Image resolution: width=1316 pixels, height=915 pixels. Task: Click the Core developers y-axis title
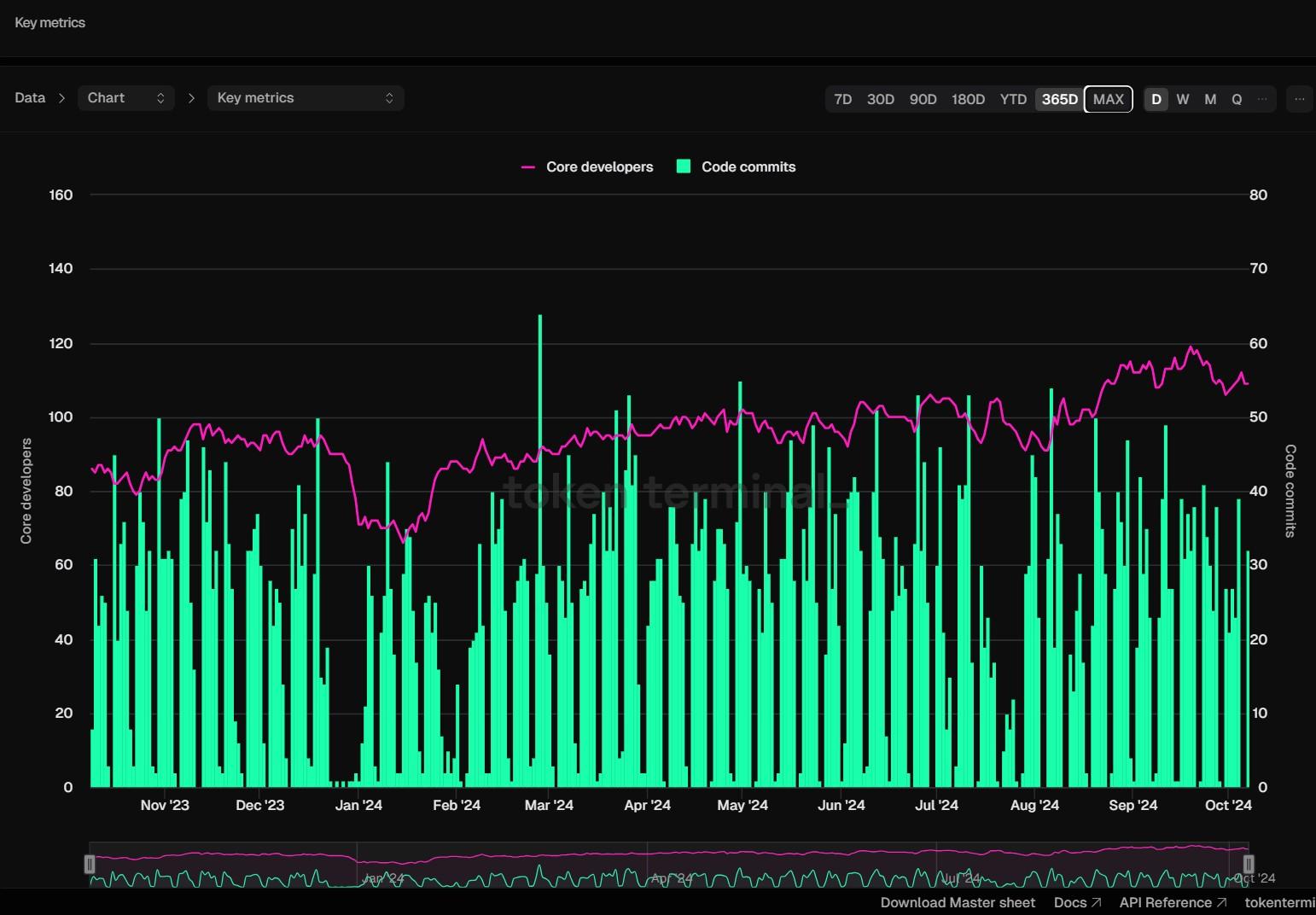pyautogui.click(x=26, y=491)
